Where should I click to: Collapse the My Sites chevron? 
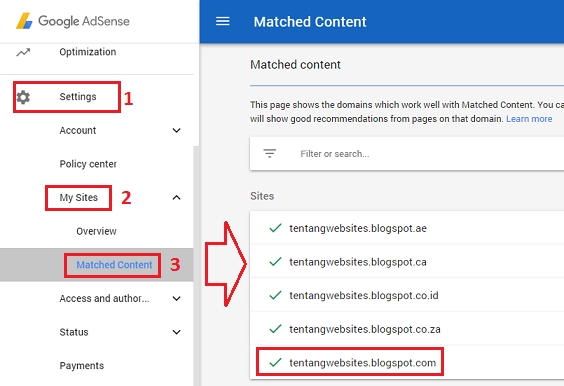[x=176, y=197]
